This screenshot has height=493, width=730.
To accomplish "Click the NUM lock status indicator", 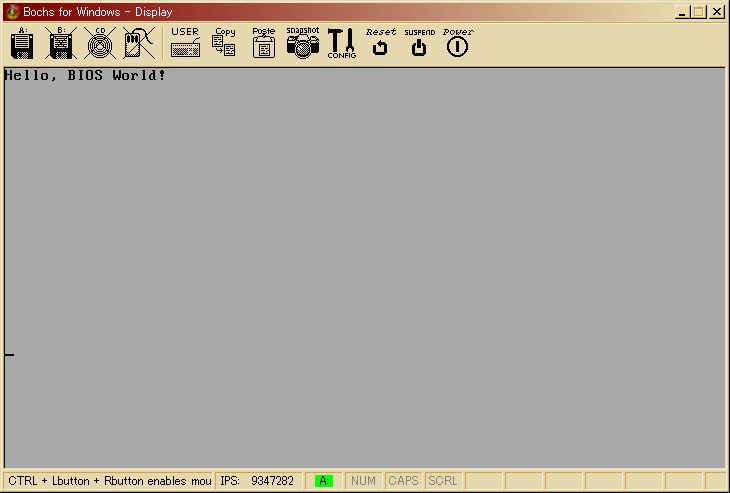I will pyautogui.click(x=363, y=480).
